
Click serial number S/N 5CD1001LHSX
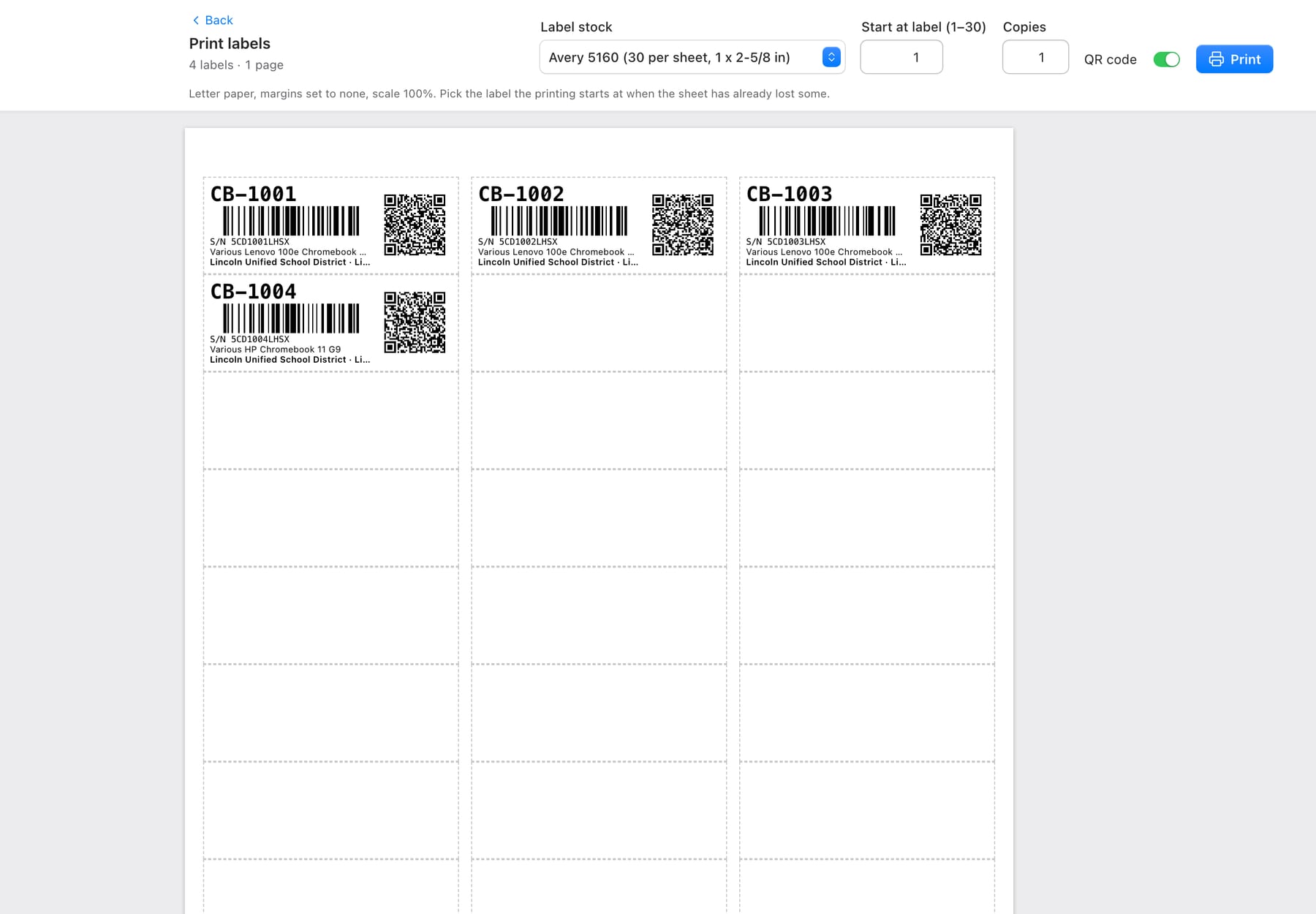[249, 241]
